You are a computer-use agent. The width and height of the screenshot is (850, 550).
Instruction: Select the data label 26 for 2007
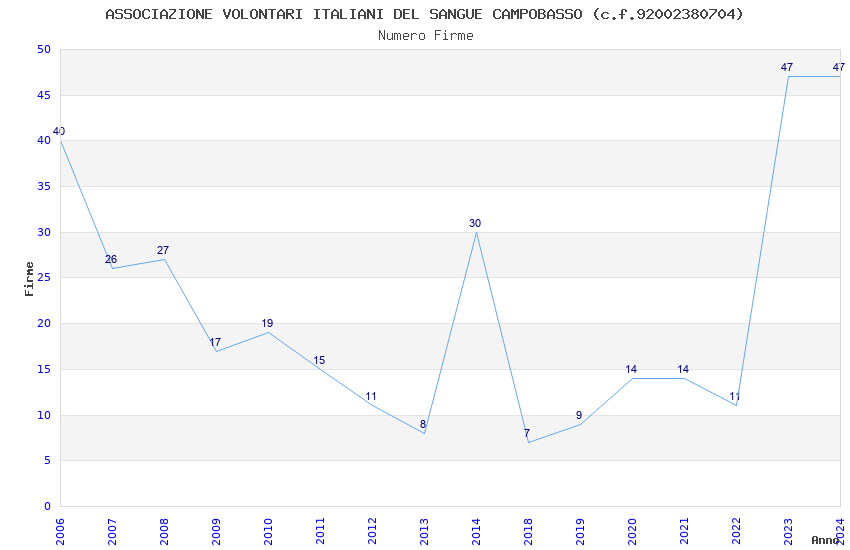pos(111,259)
